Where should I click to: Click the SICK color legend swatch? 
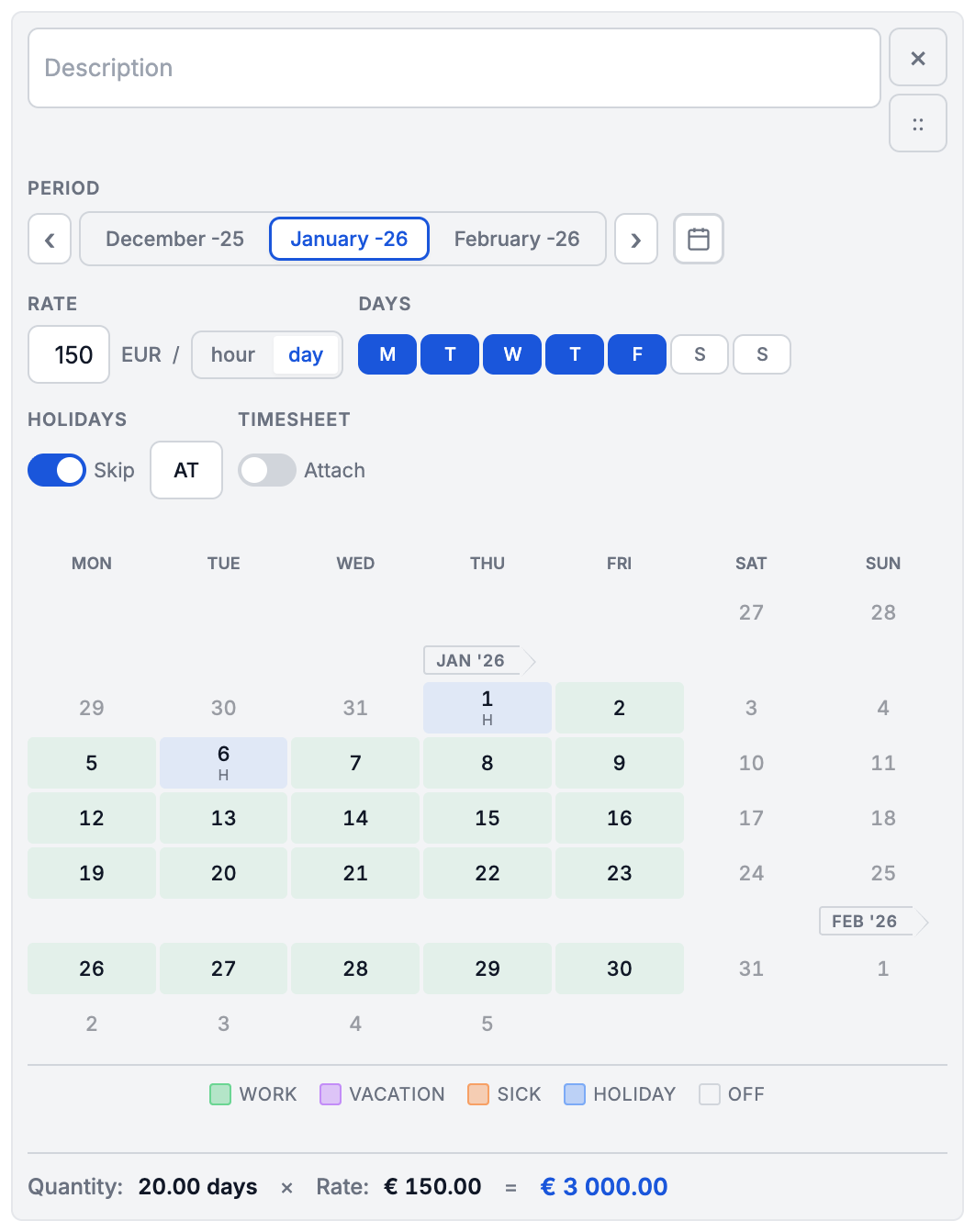click(478, 1094)
